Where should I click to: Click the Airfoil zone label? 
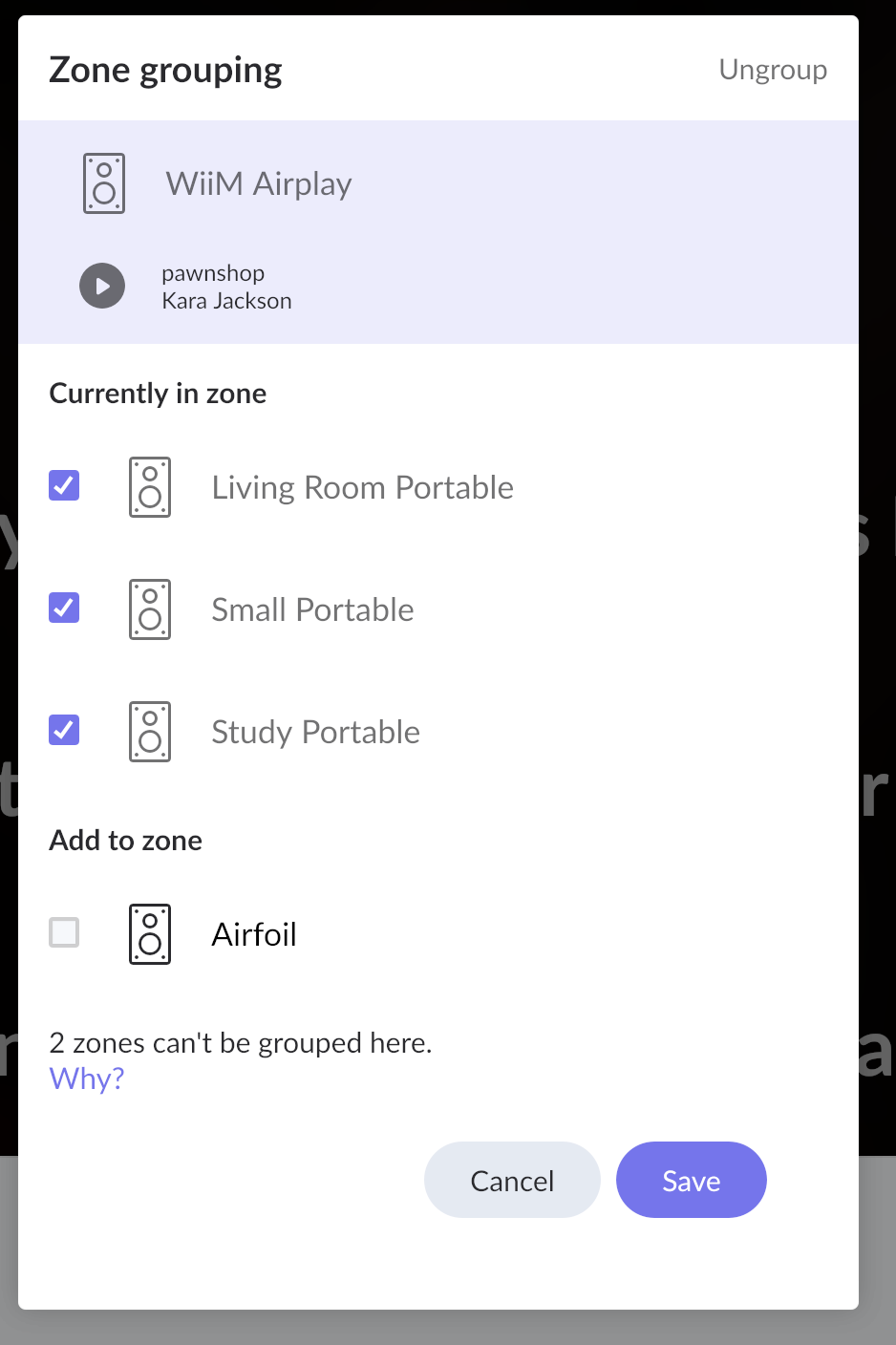tap(254, 934)
